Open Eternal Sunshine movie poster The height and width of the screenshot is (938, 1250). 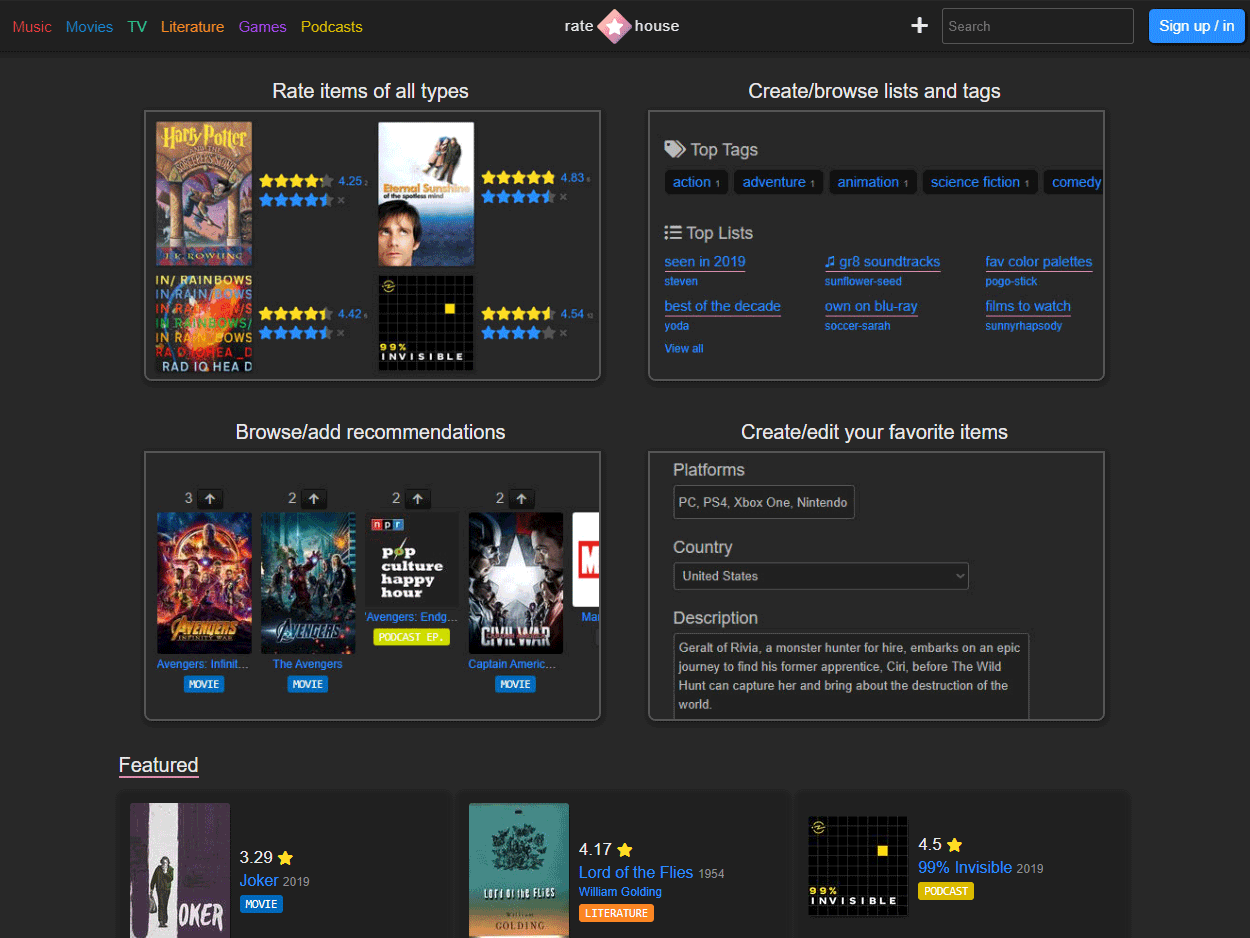[x=426, y=194]
